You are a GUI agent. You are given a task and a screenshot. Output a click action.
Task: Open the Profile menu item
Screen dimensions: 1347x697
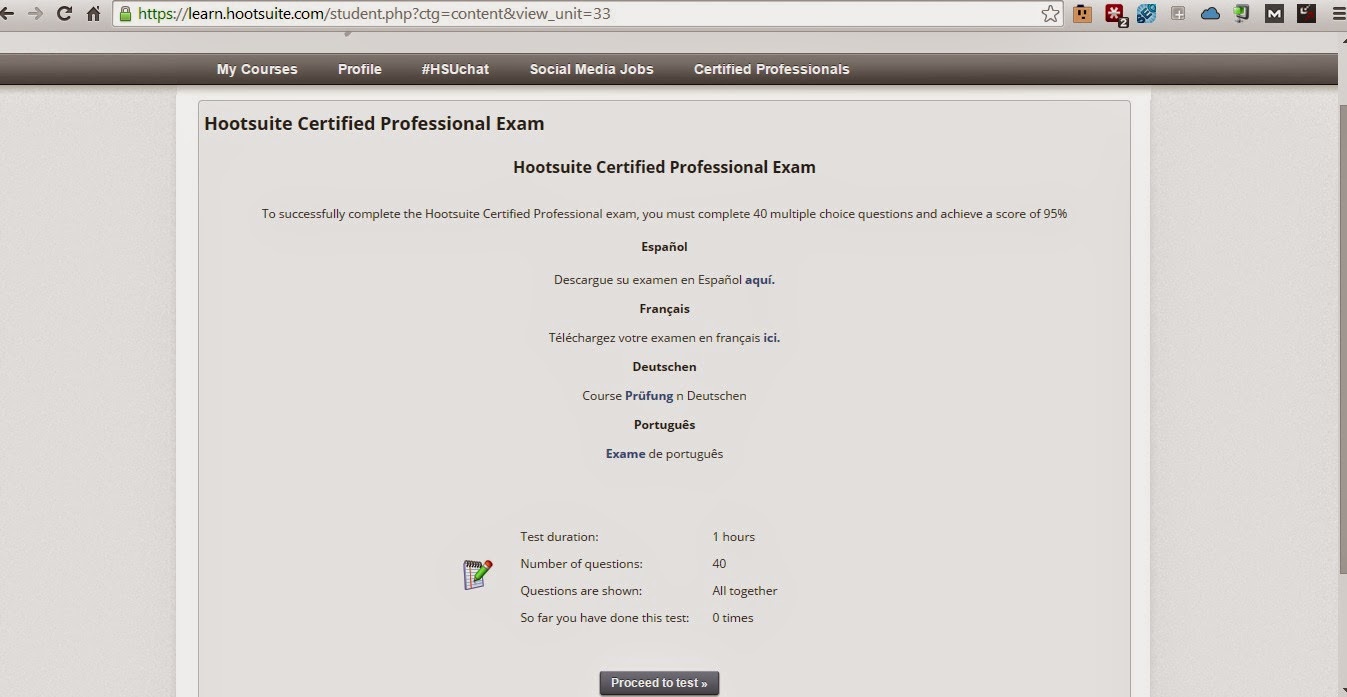[x=360, y=69]
